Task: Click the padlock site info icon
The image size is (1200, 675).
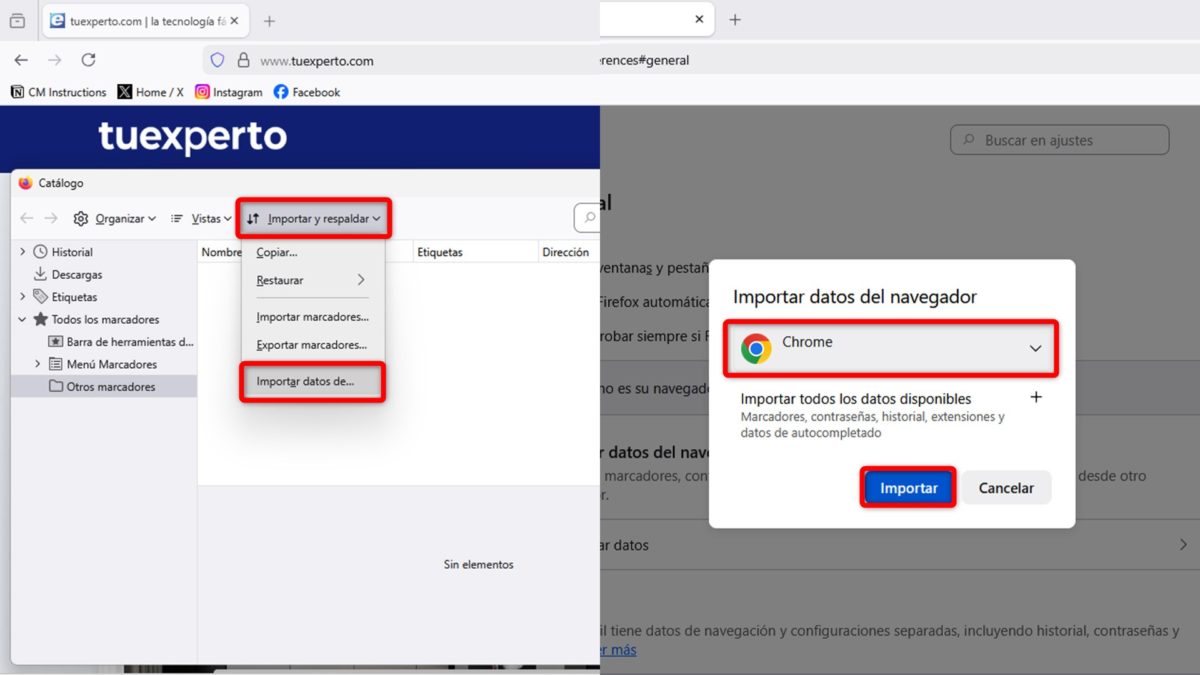Action: (x=243, y=60)
